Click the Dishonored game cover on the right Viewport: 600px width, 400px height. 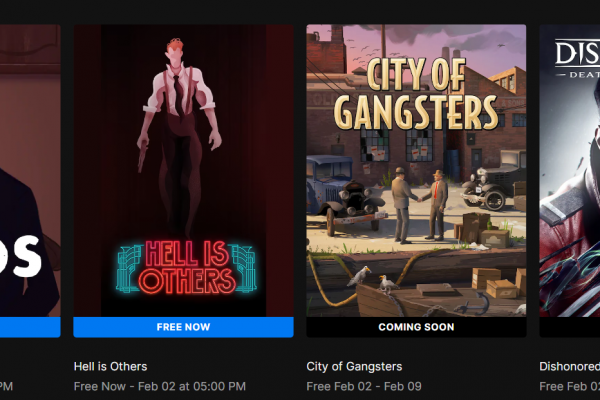tap(570, 171)
